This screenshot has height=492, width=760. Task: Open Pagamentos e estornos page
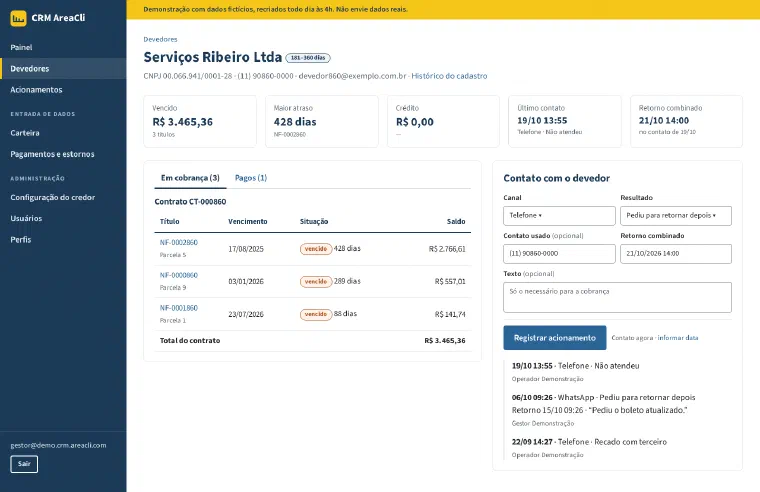tap(63, 154)
